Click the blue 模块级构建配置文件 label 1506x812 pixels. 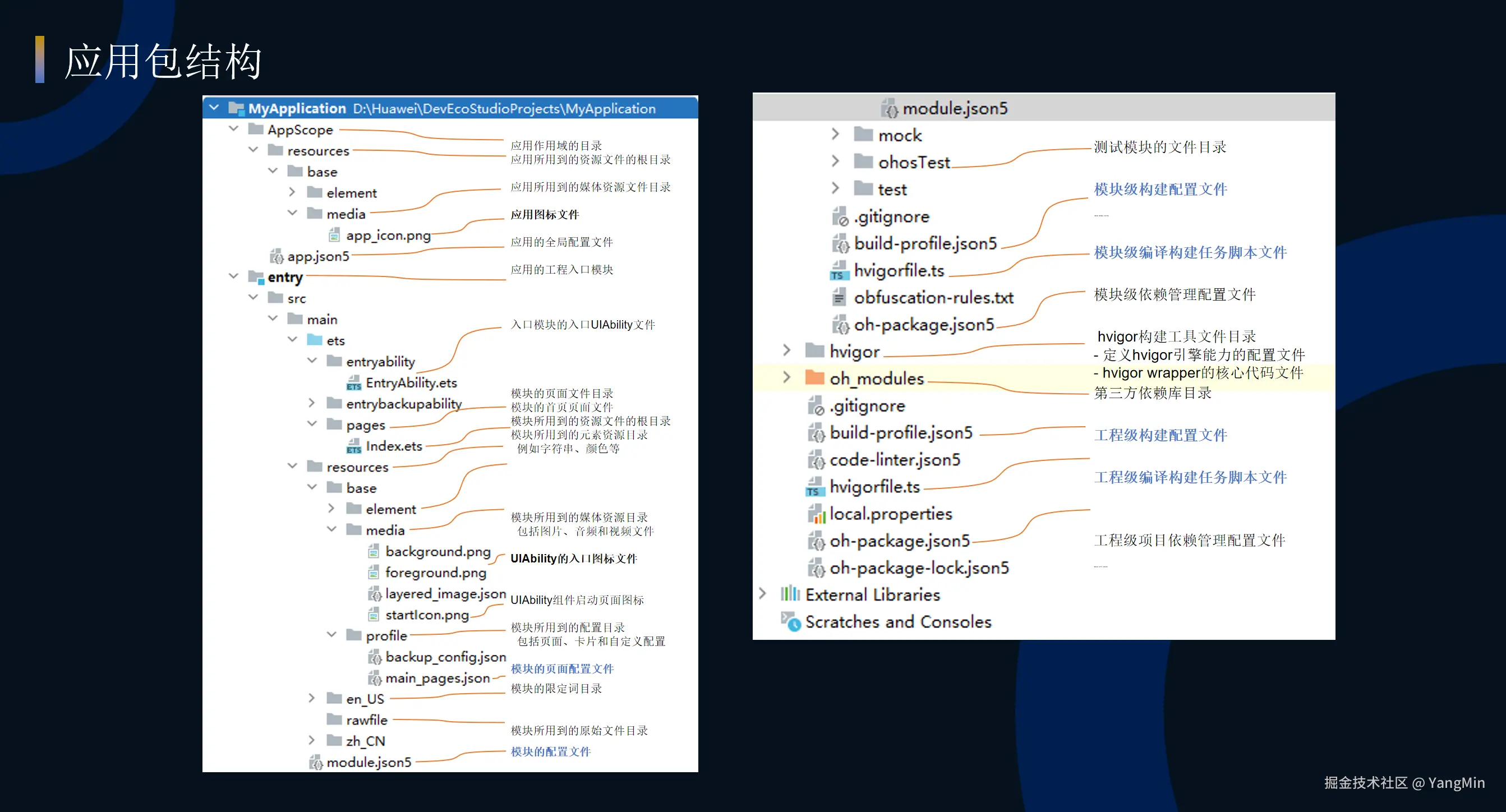click(1160, 190)
